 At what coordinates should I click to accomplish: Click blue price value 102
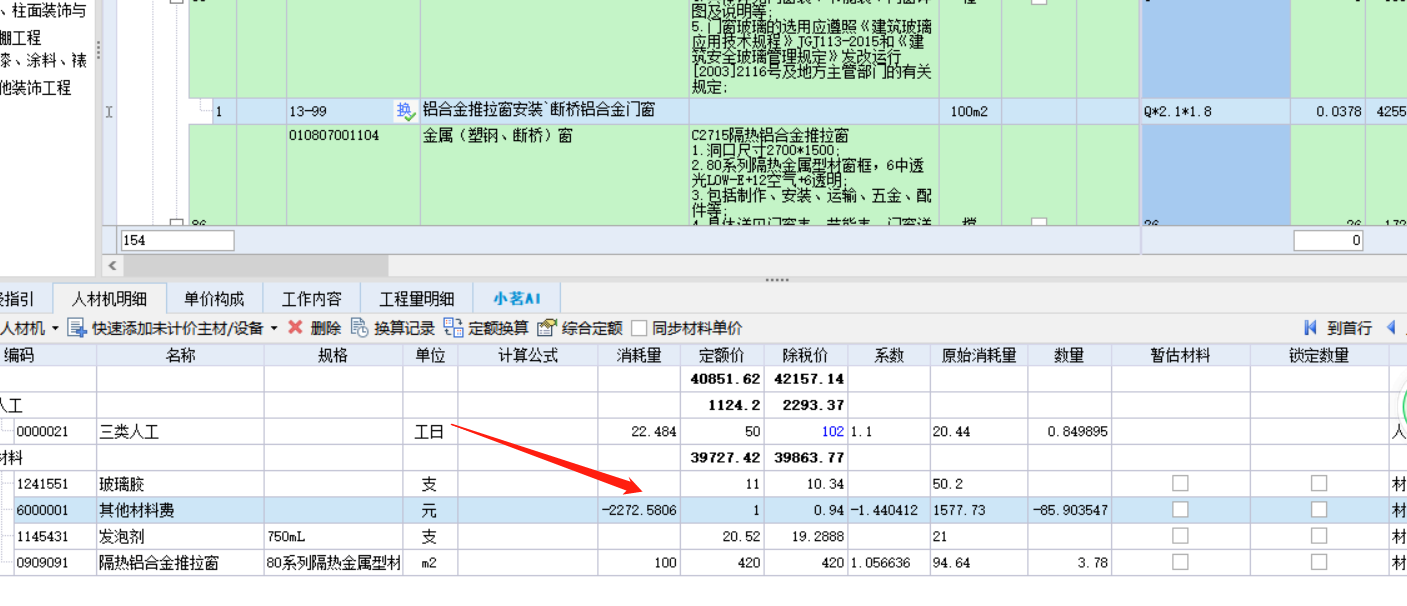pyautogui.click(x=832, y=432)
